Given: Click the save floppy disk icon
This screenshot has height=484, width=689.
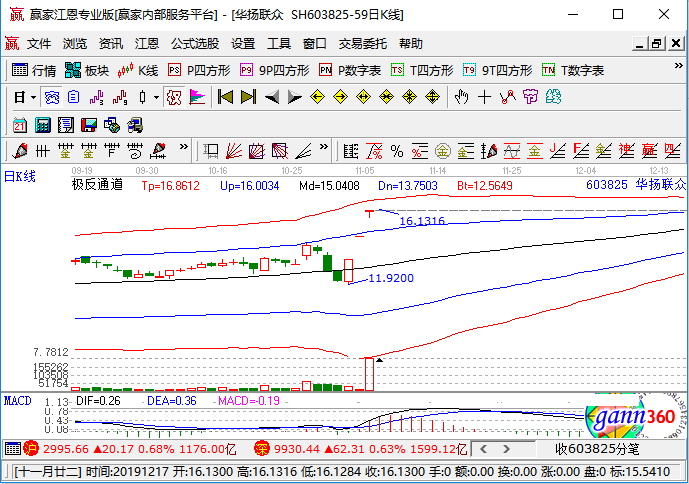Looking at the screenshot, I should [x=89, y=126].
